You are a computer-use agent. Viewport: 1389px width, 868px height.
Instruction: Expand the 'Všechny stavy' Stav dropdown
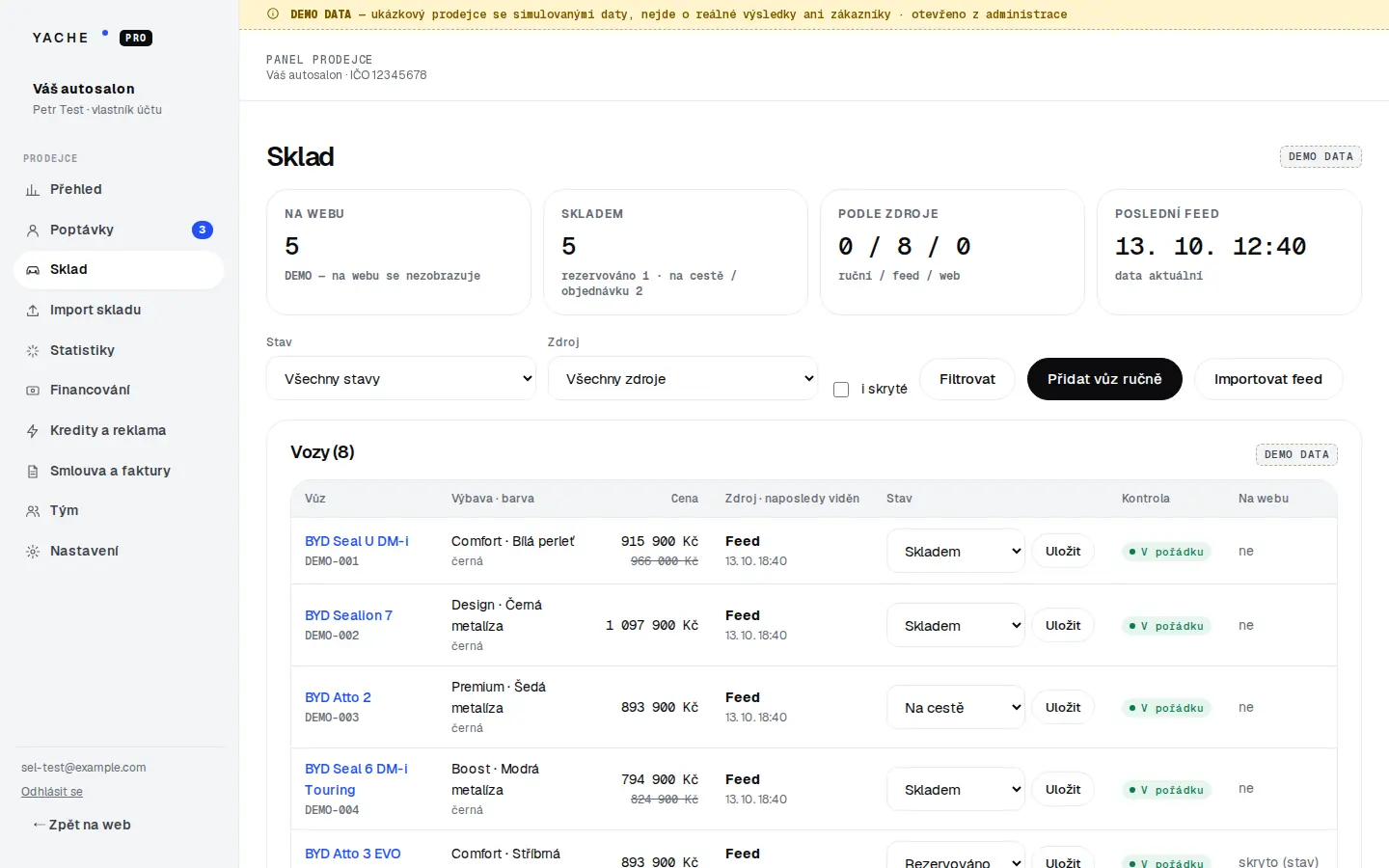coord(401,379)
